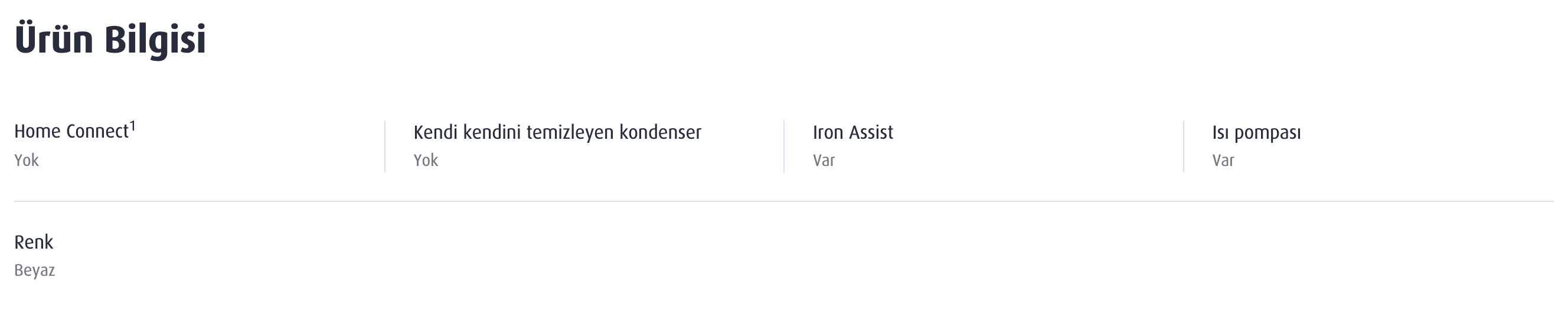
Task: Open the Home Connect footnote superscript 1
Action: (x=133, y=126)
